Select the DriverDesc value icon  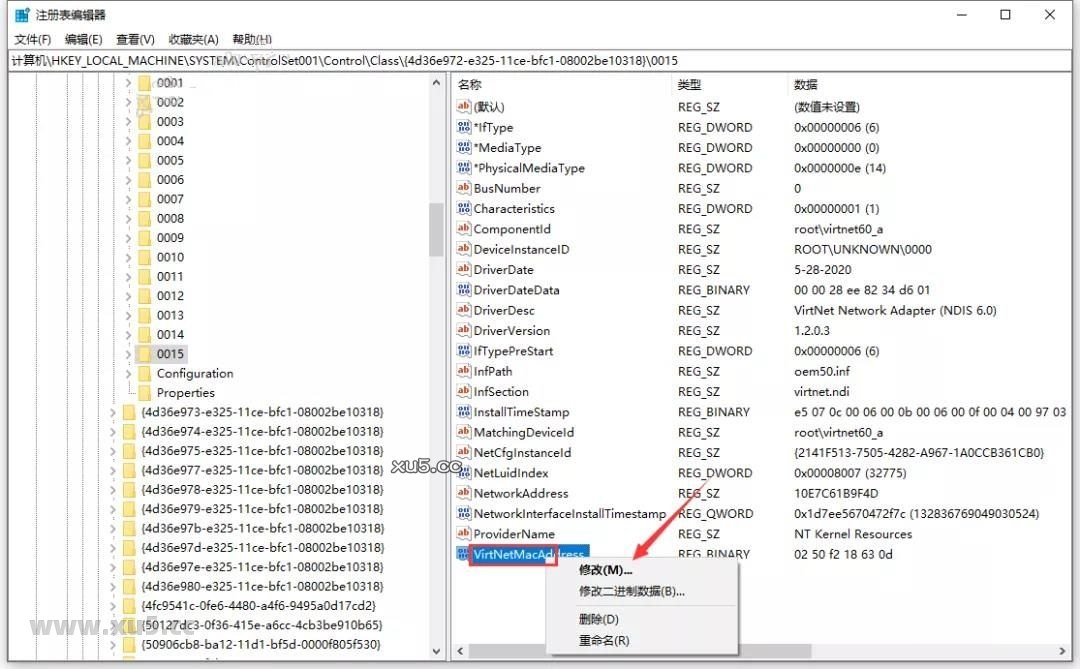463,310
